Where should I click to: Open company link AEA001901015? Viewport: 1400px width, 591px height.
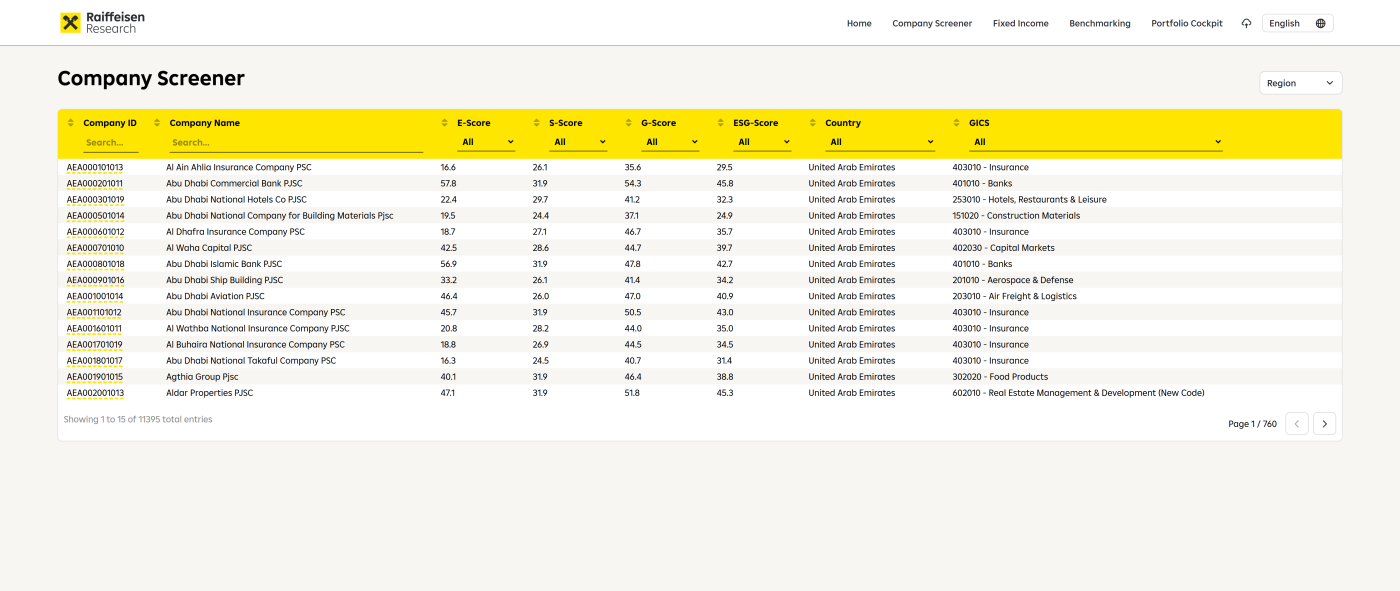95,377
